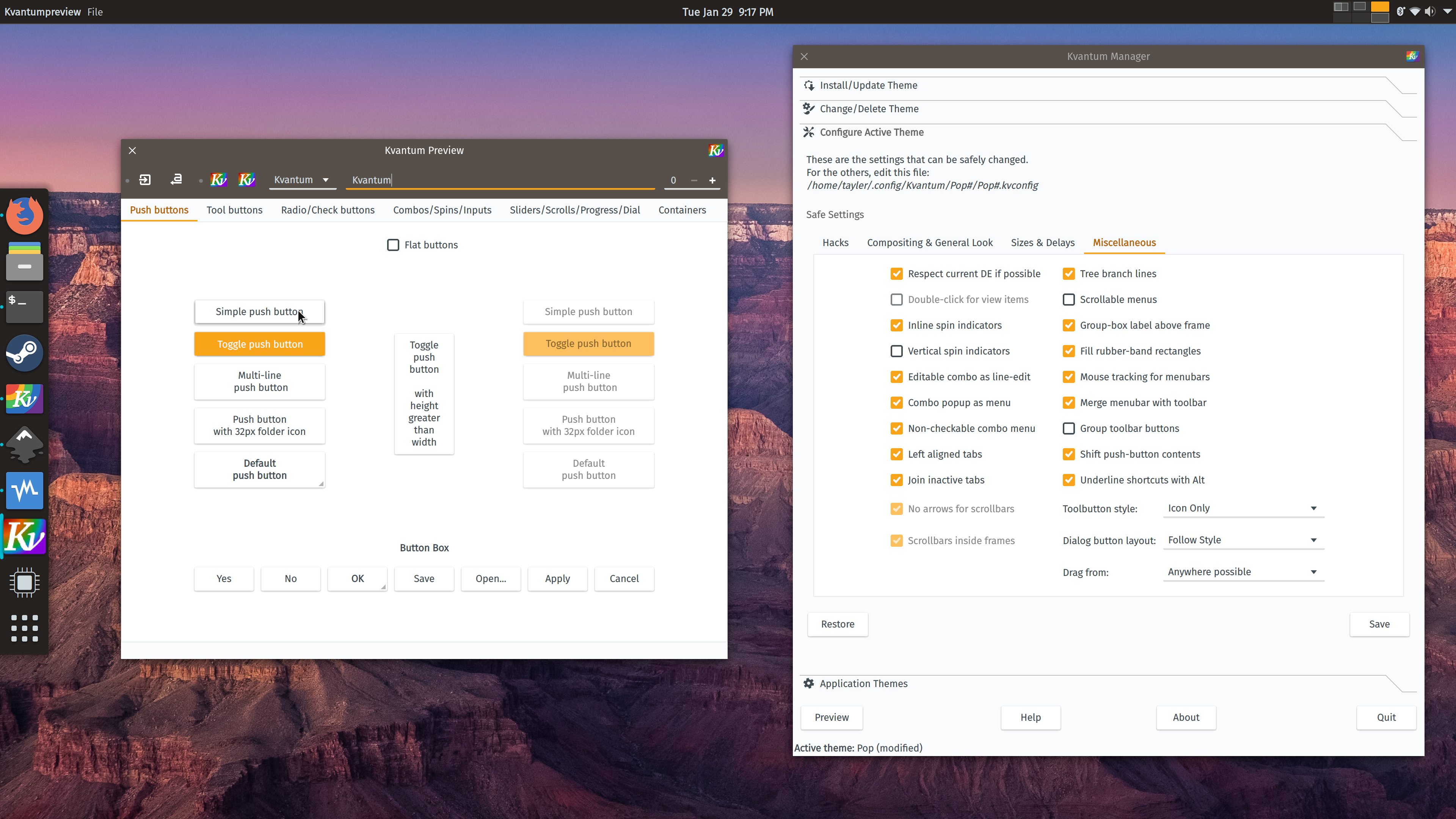Increase spin value with plus icon
Screen dimensions: 1456x819
712,180
